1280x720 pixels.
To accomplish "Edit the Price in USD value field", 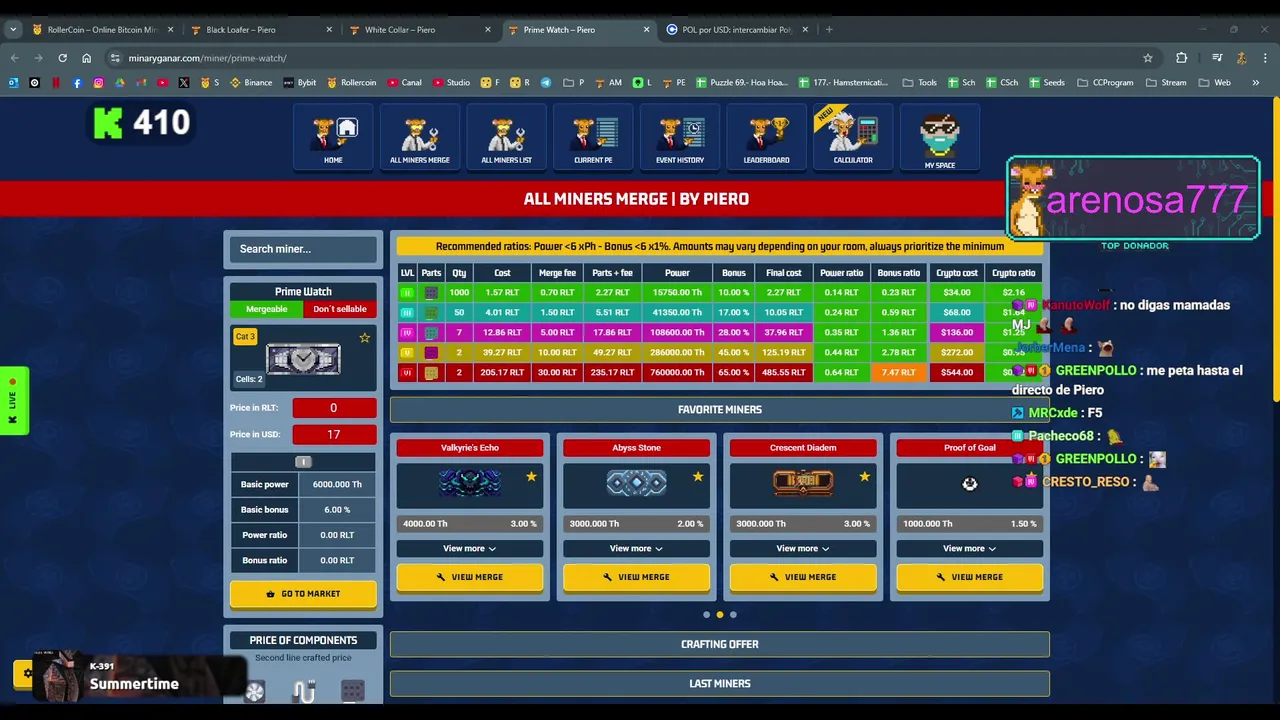I will pos(334,434).
